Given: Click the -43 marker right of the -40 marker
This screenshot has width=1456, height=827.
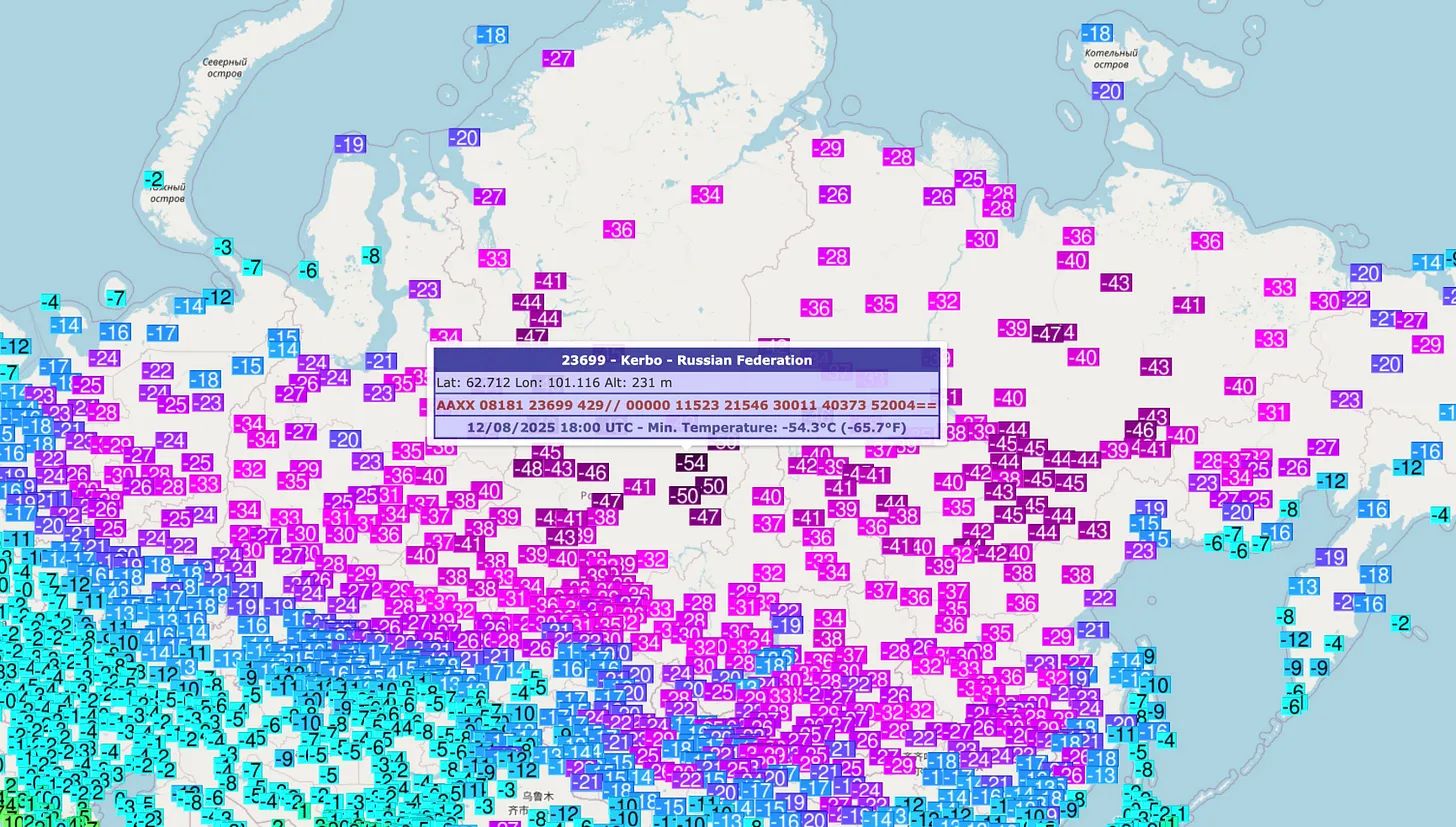Looking at the screenshot, I should coord(1155,367).
